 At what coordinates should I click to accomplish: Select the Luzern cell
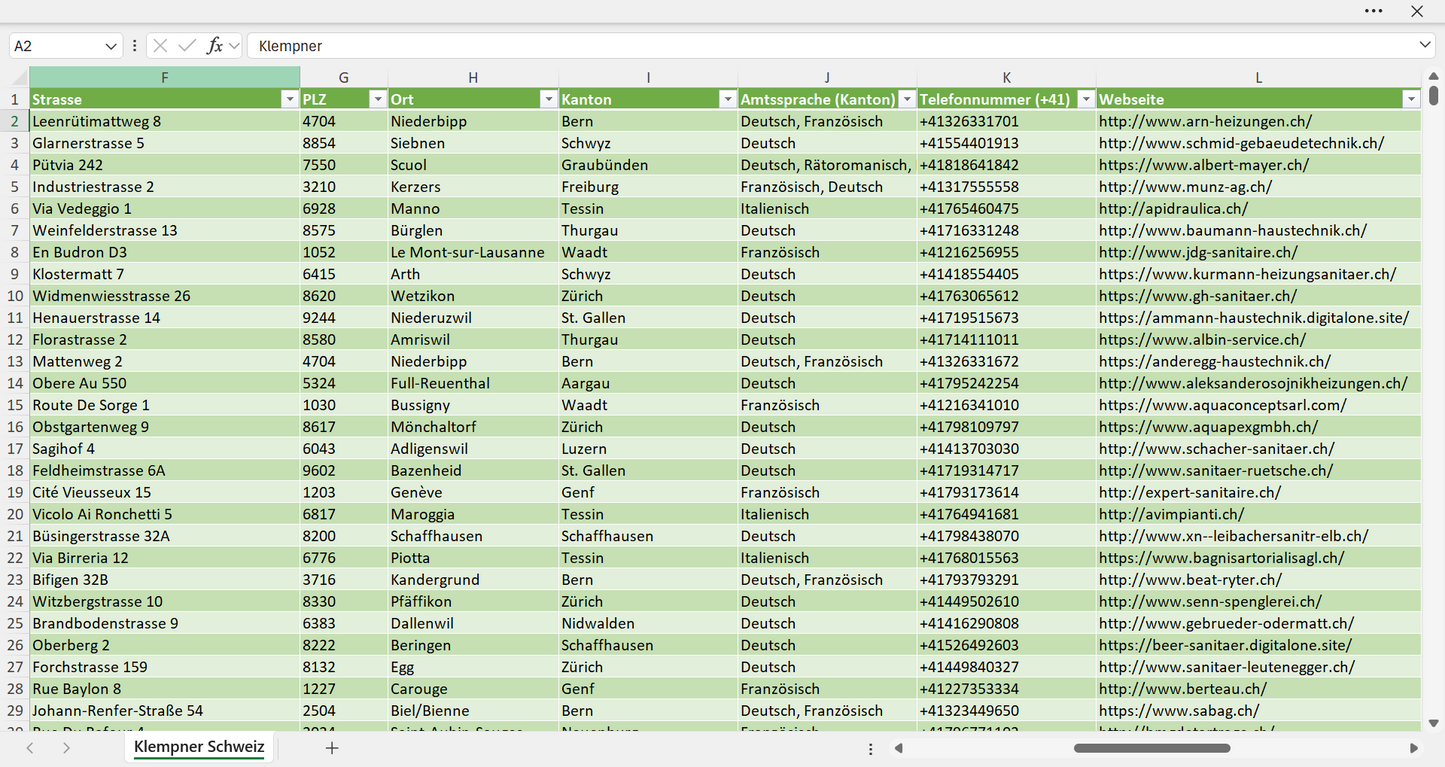(648, 449)
